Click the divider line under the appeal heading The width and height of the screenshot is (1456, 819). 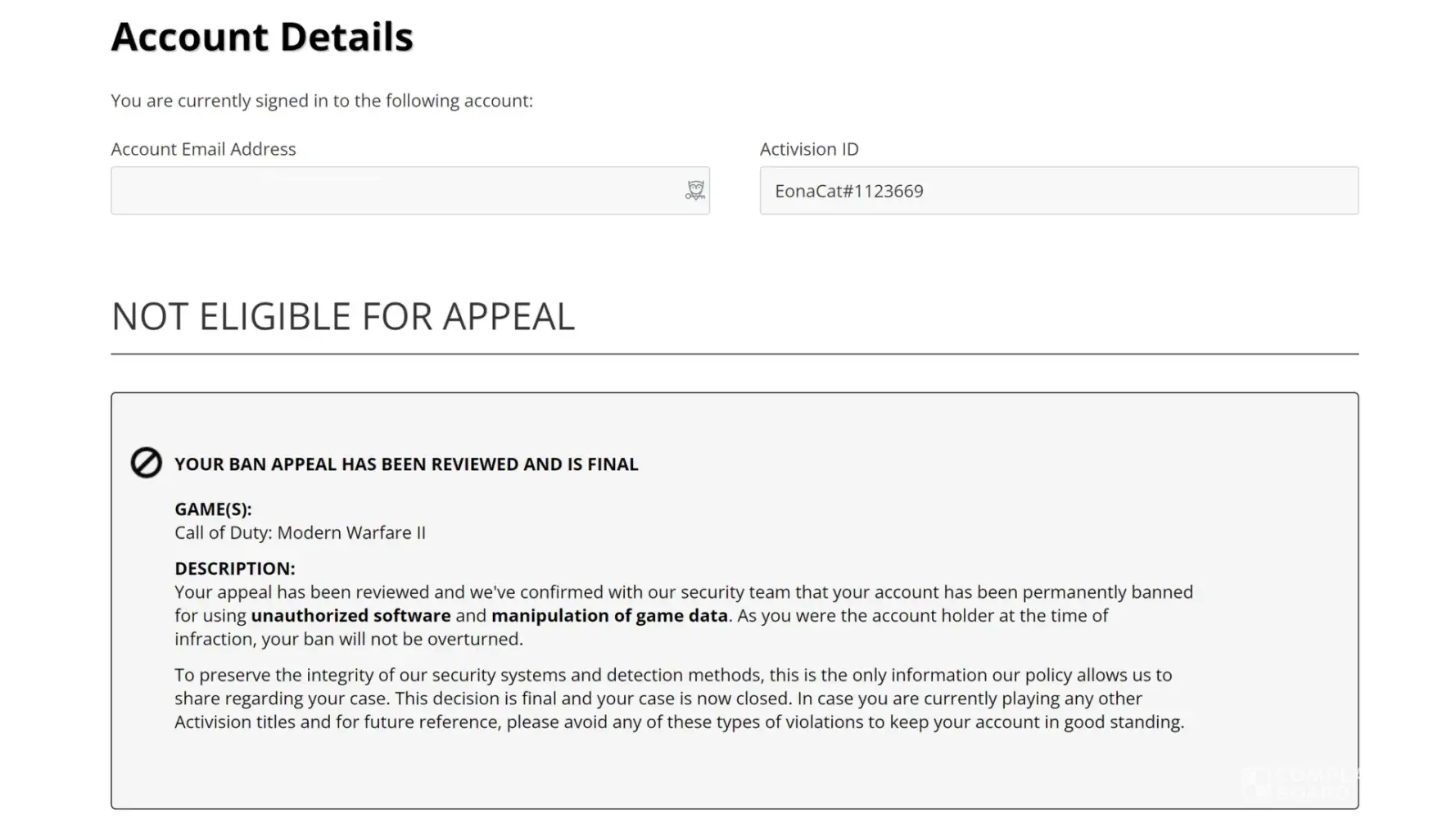[x=735, y=355]
